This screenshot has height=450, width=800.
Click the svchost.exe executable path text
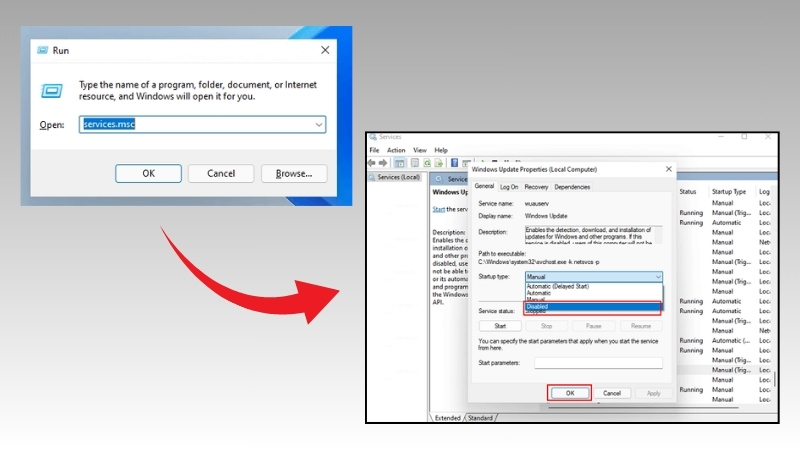pyautogui.click(x=539, y=262)
